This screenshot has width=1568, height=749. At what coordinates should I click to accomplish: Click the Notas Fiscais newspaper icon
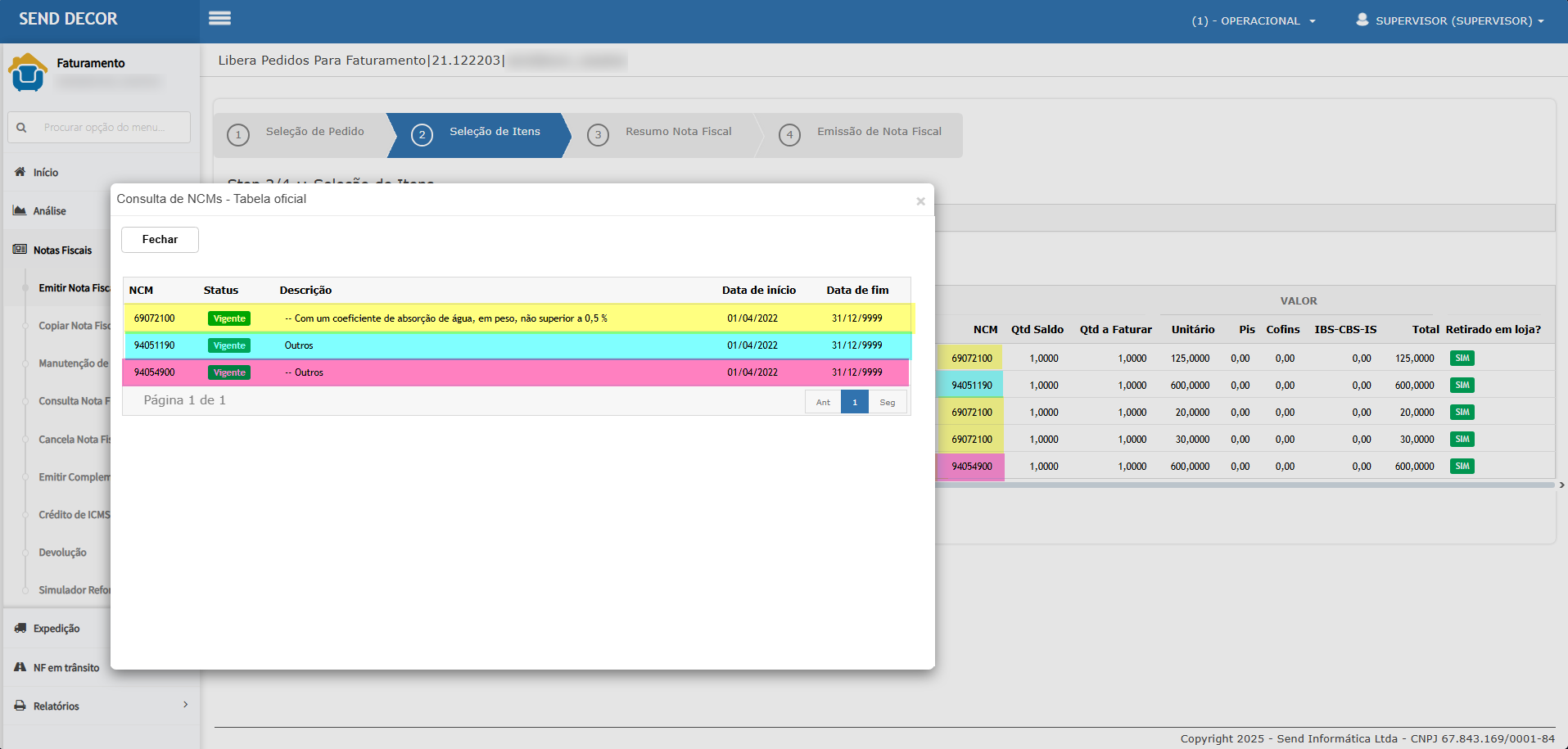[20, 250]
